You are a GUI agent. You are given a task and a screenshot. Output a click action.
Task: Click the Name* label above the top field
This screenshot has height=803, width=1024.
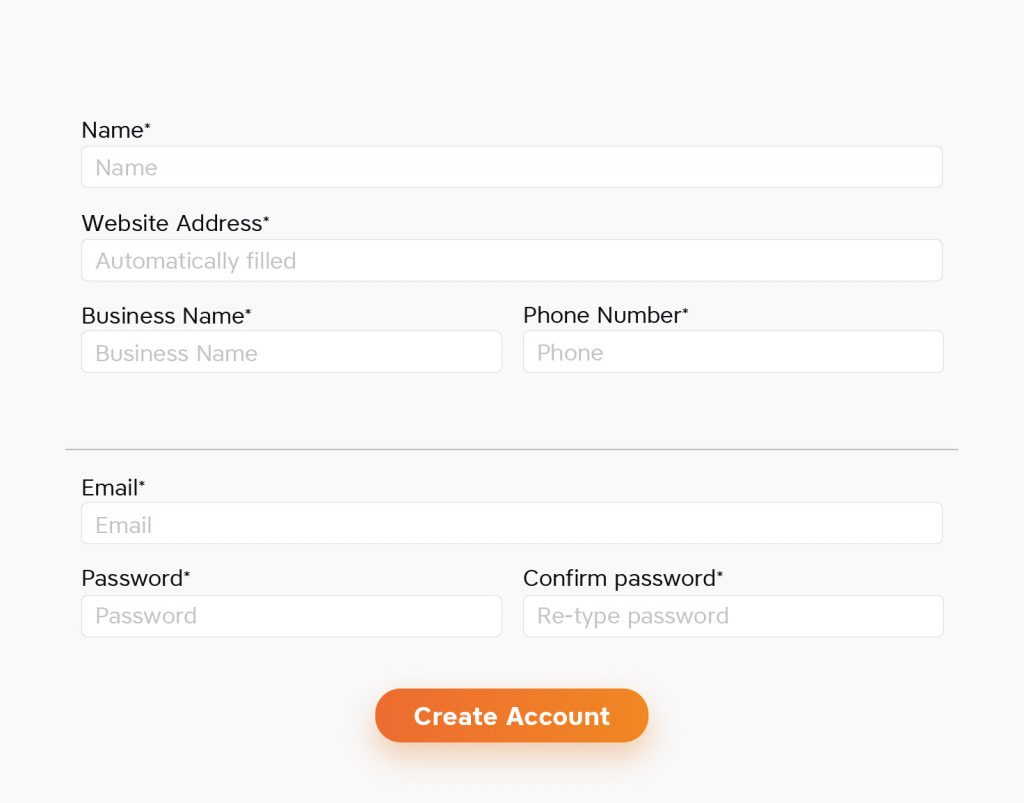click(x=115, y=130)
